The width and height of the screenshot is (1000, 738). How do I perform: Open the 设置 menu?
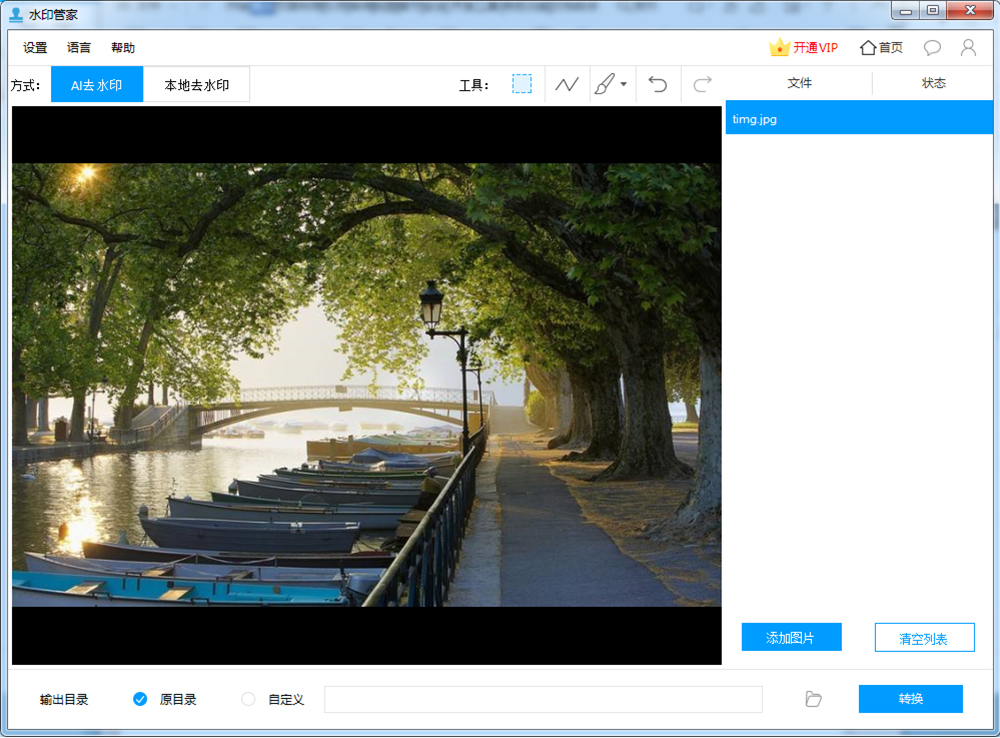click(35, 48)
